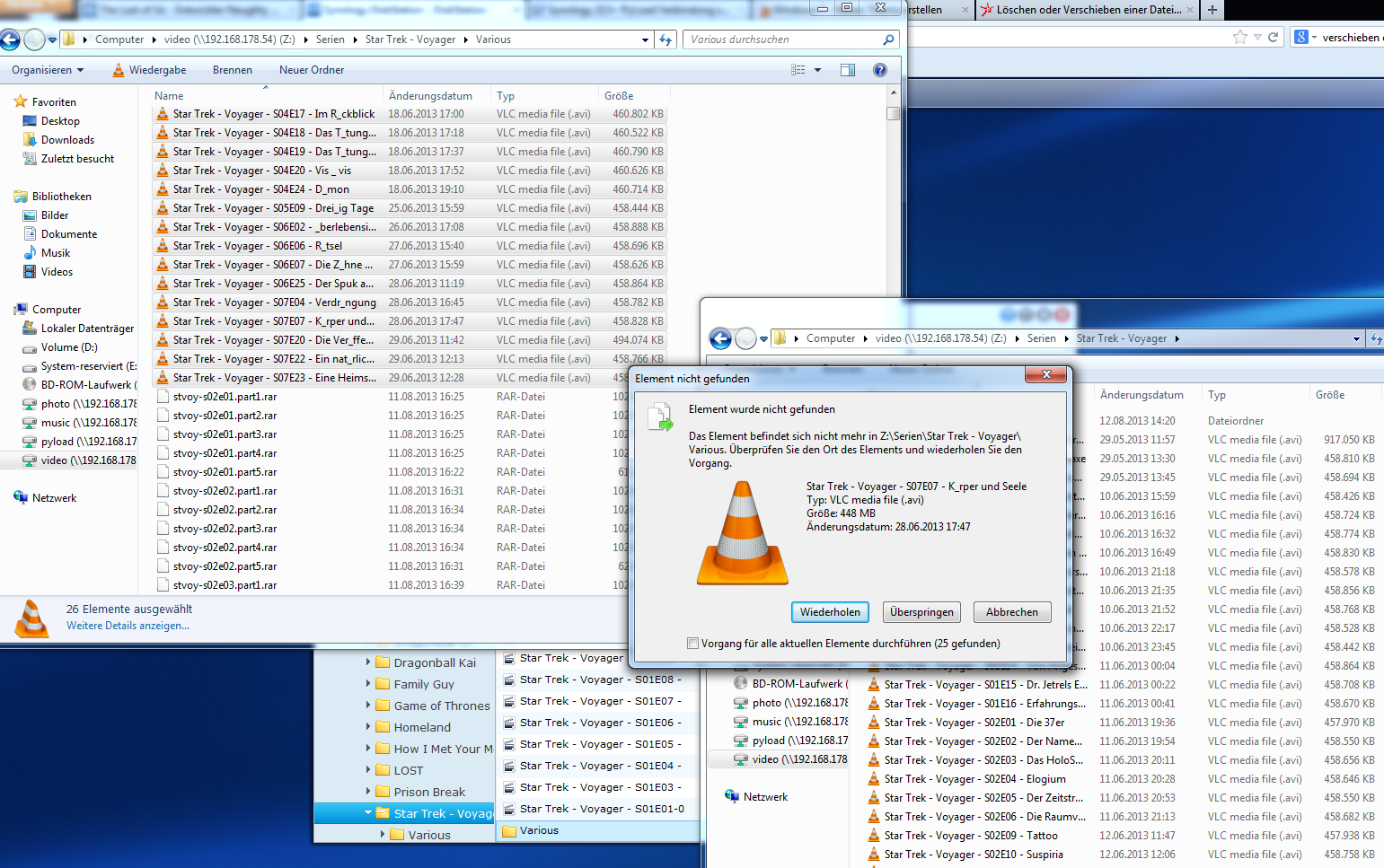This screenshot has width=1384, height=868.
Task: Click the bookmark star in the browser
Action: [1240, 37]
